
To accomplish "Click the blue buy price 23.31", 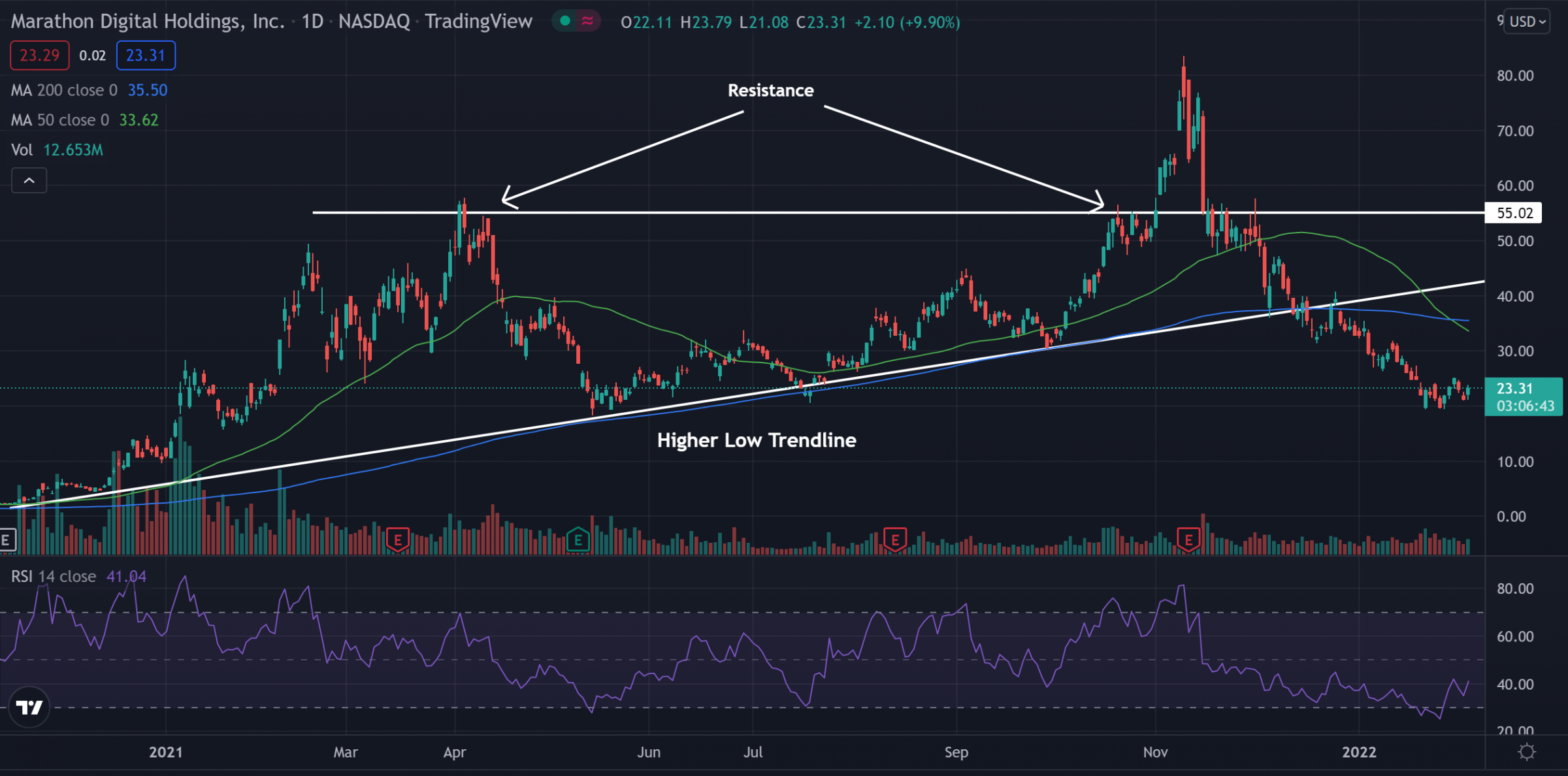I will pos(146,56).
